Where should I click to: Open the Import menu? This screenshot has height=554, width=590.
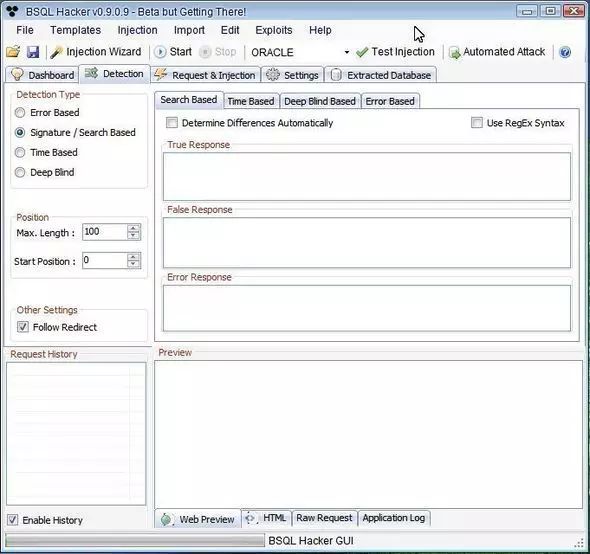[x=189, y=30]
